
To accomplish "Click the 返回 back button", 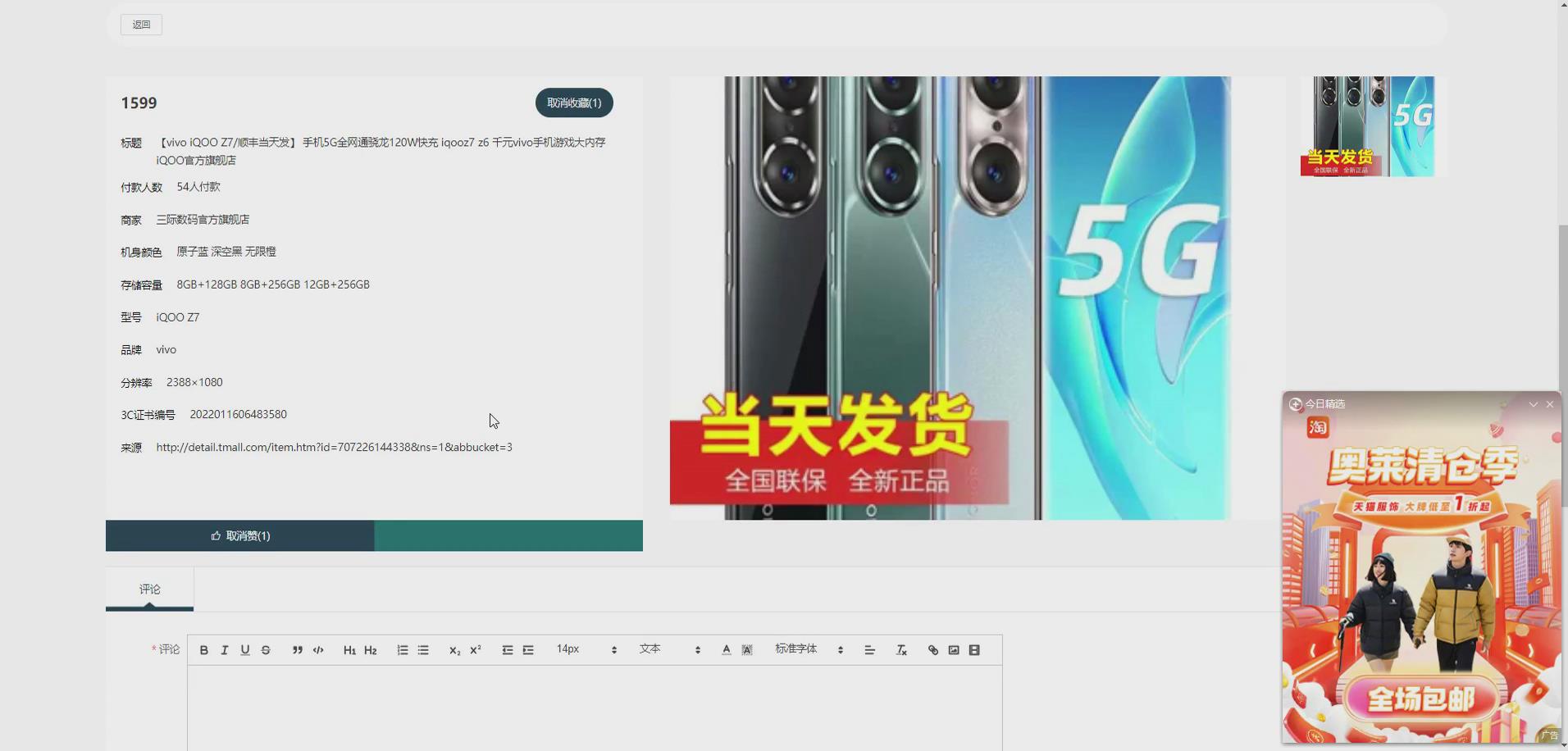I will pyautogui.click(x=141, y=25).
